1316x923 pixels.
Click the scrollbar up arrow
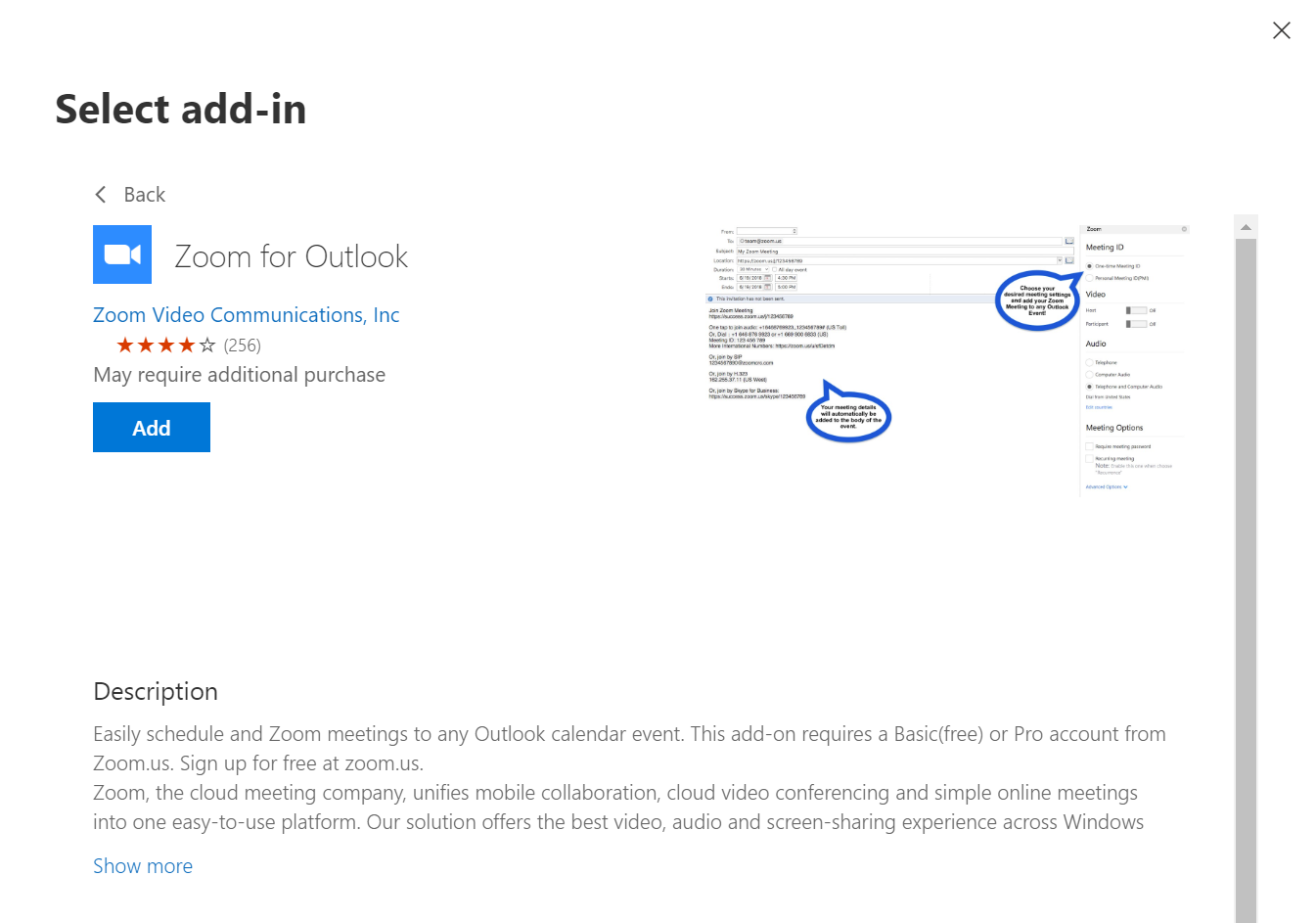coord(1246,226)
